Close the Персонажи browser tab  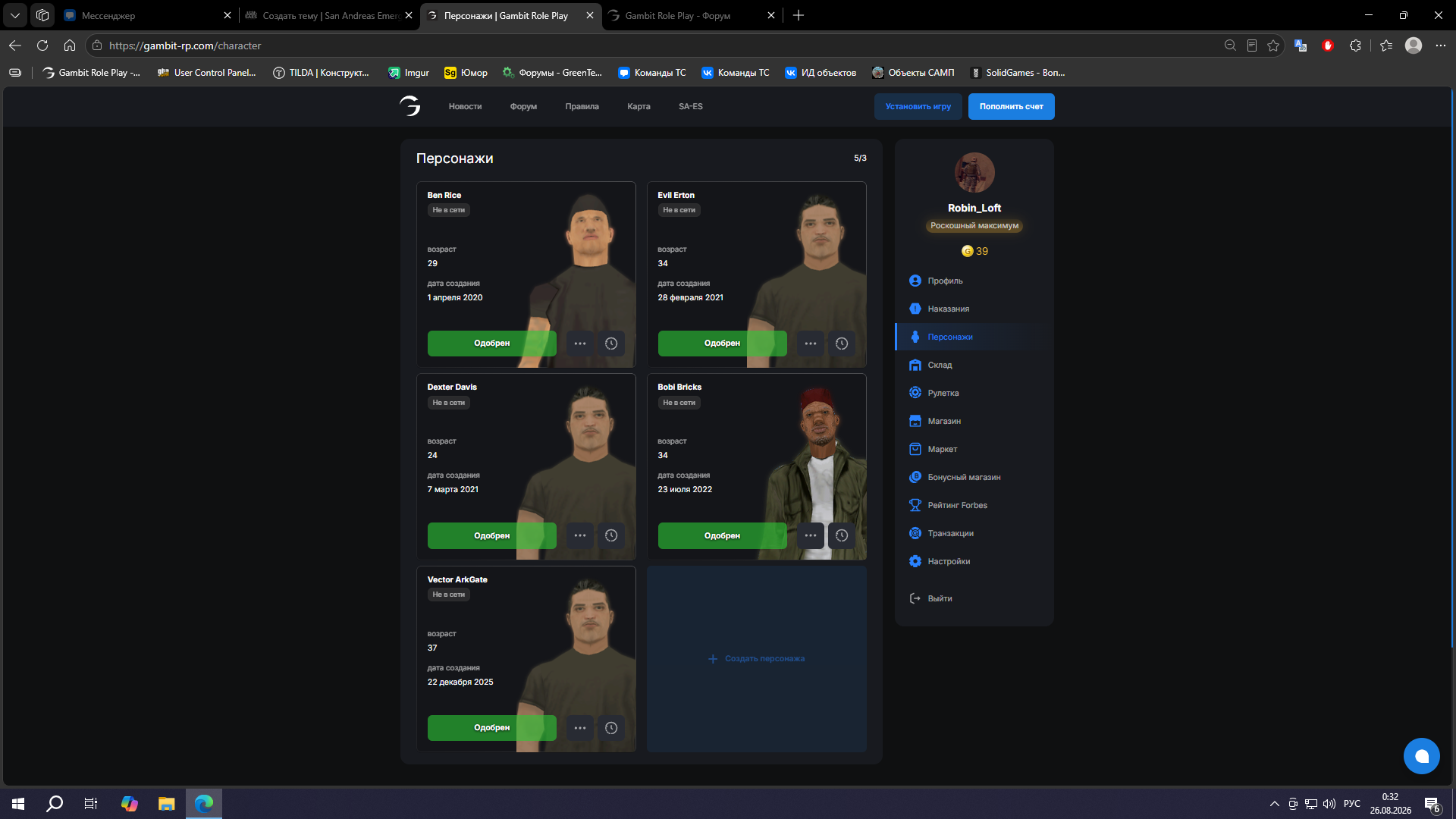click(x=590, y=15)
